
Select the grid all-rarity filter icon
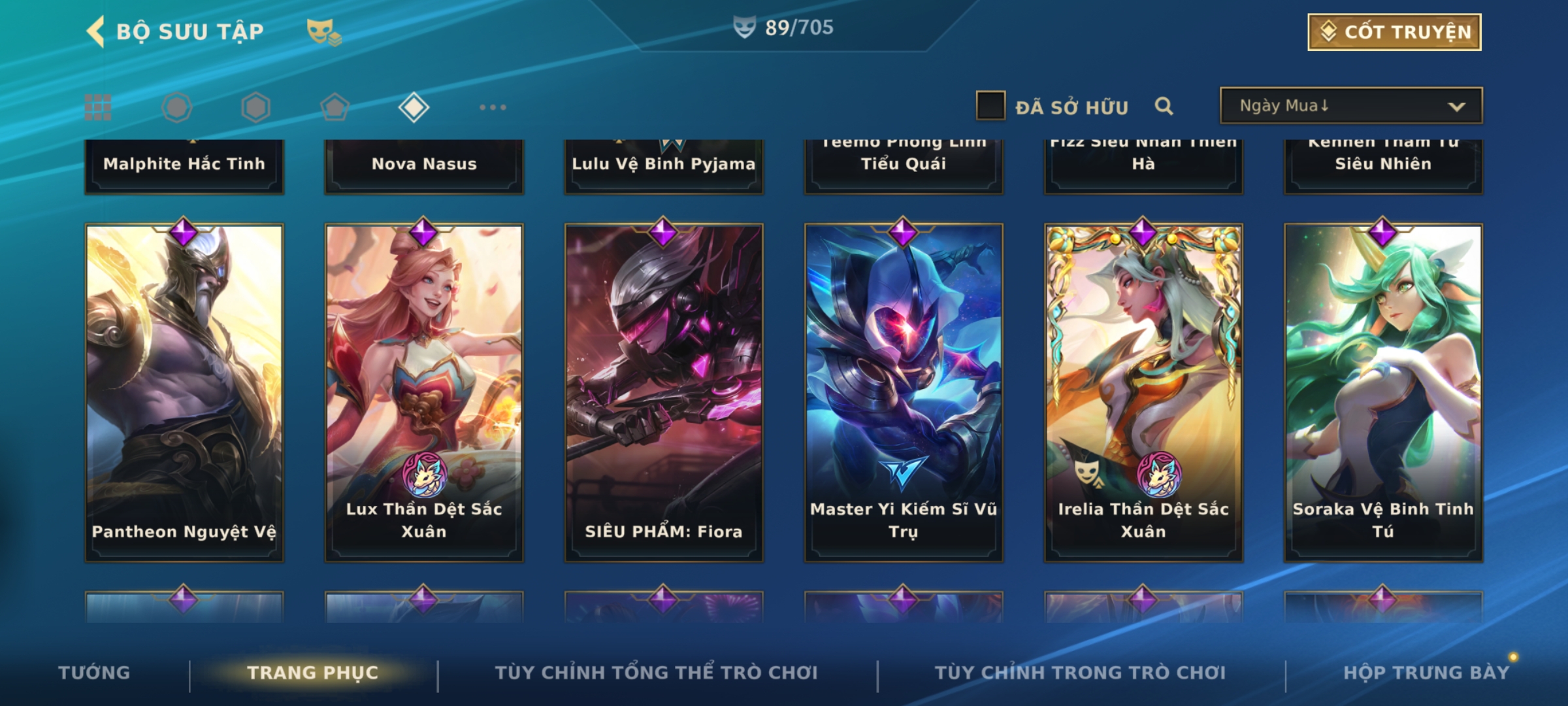click(98, 107)
